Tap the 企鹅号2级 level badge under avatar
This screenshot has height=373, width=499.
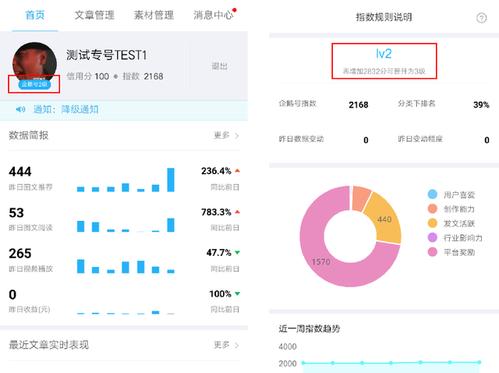pos(34,84)
